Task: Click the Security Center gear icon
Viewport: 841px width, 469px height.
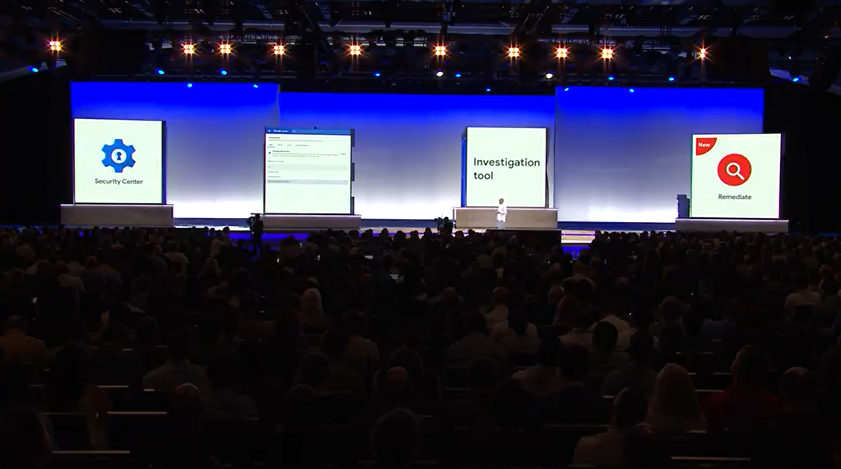Action: (119, 156)
